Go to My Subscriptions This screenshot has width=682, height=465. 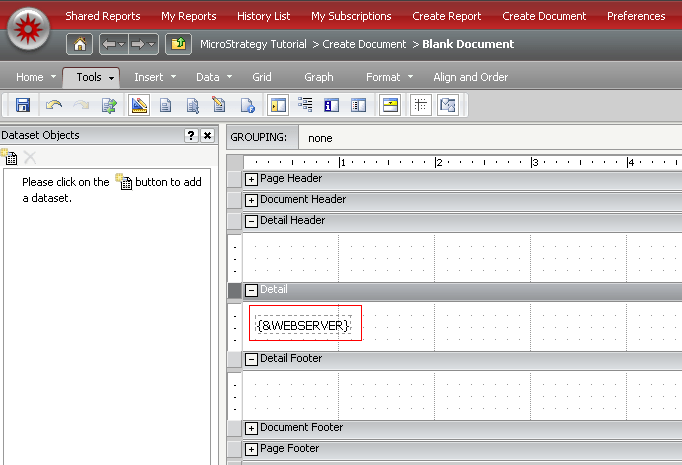coord(351,16)
